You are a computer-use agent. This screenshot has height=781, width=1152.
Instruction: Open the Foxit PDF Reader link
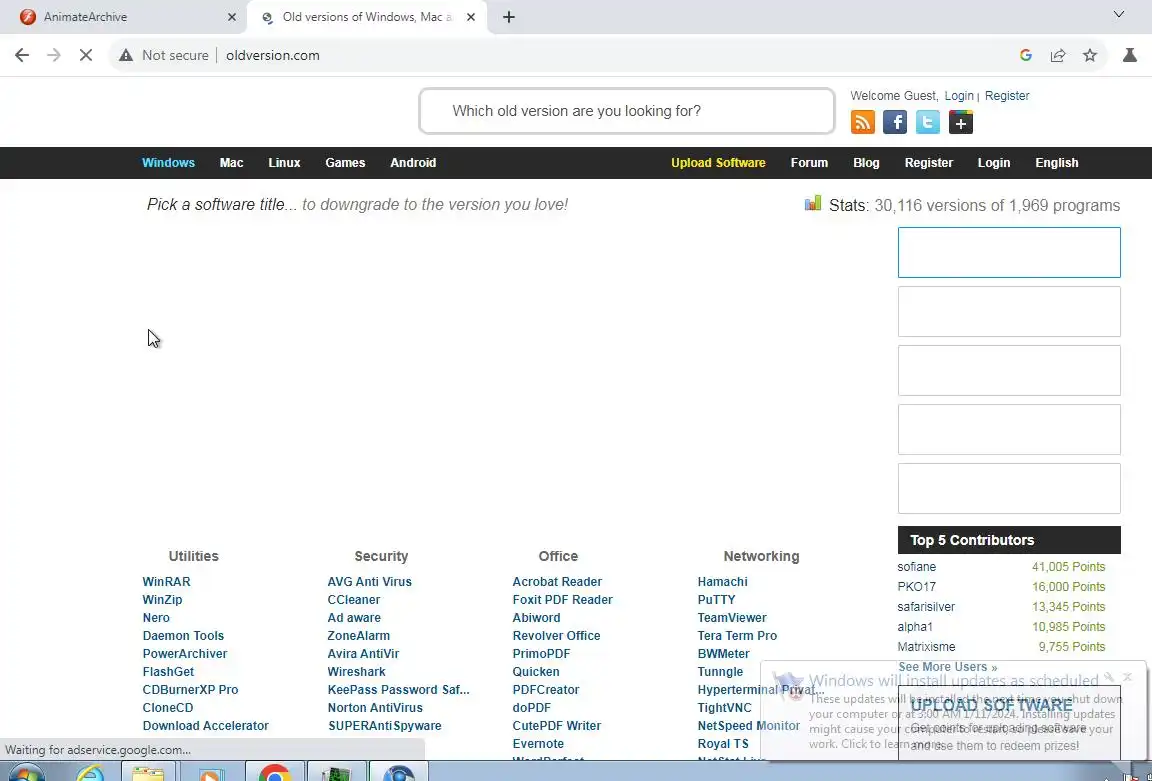pos(562,600)
